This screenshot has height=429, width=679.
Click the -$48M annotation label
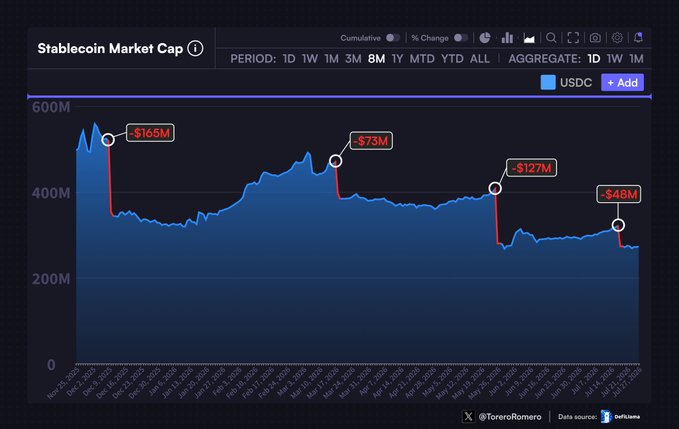619,194
